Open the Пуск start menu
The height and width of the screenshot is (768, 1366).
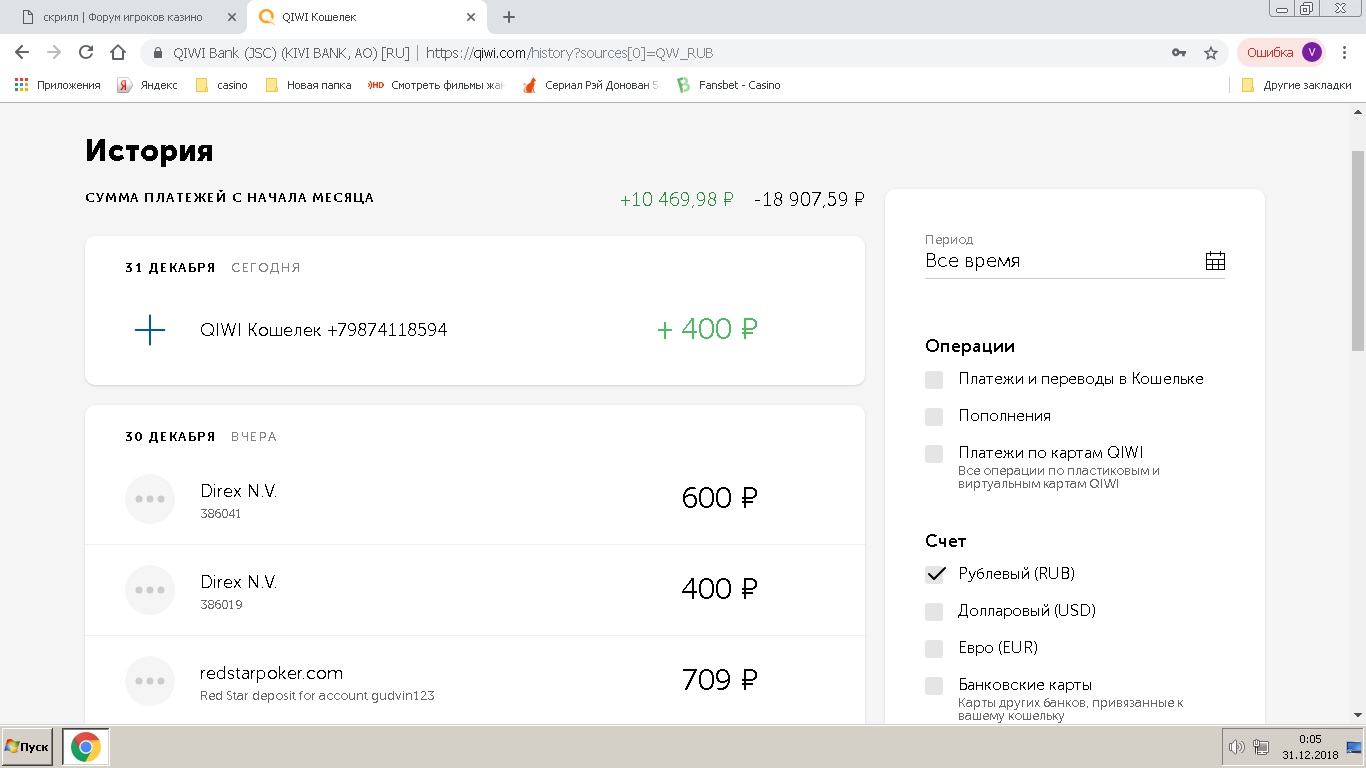coord(27,747)
